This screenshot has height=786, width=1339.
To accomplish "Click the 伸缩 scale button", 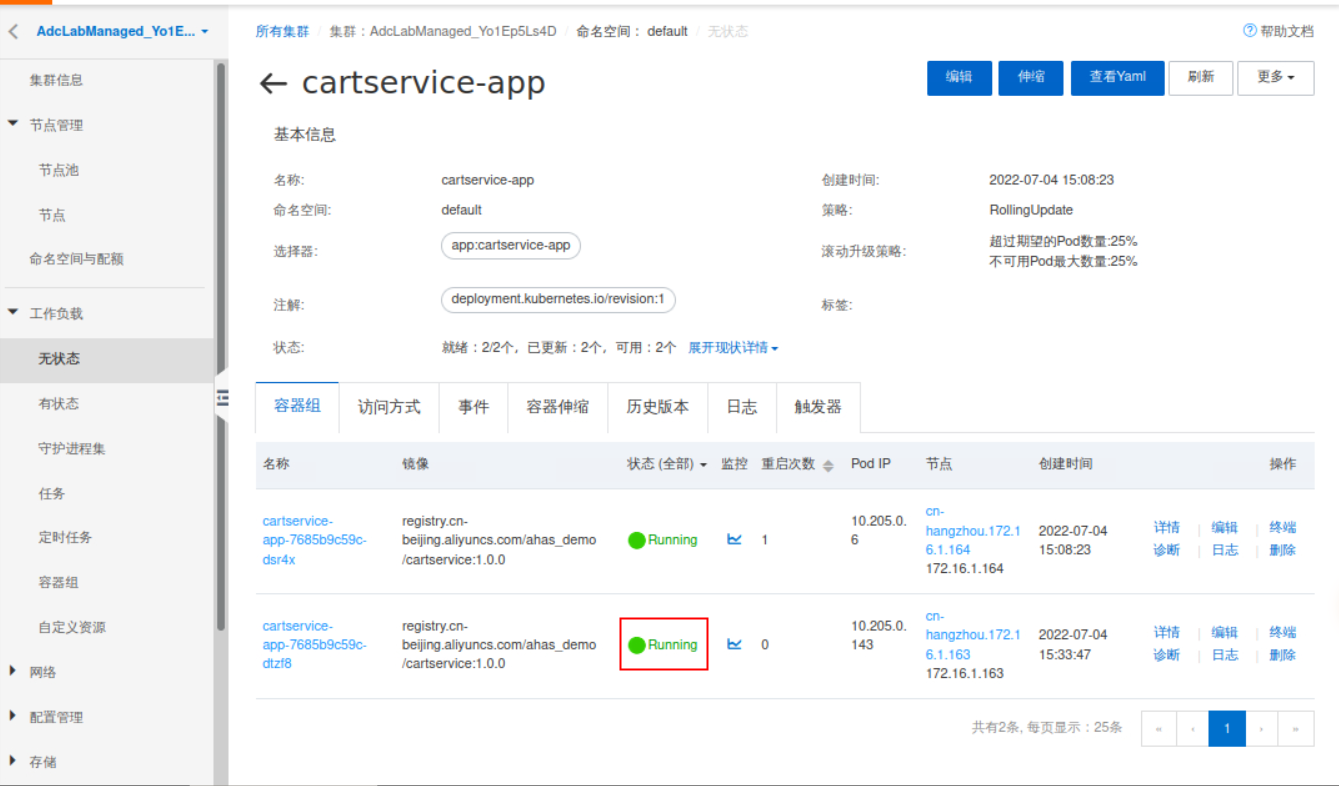I will tap(1031, 77).
